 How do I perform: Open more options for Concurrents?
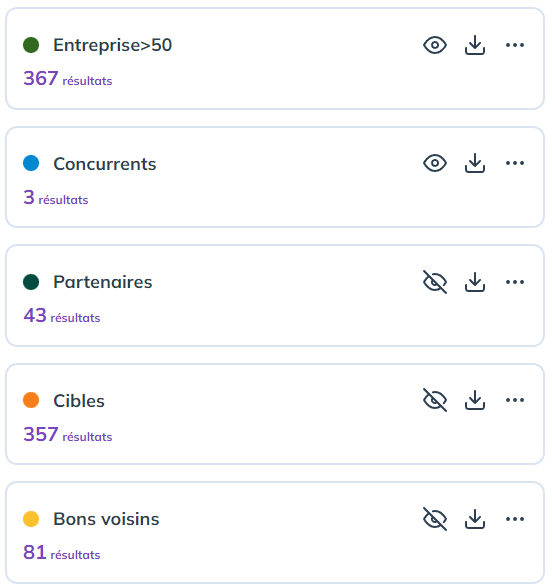[515, 163]
